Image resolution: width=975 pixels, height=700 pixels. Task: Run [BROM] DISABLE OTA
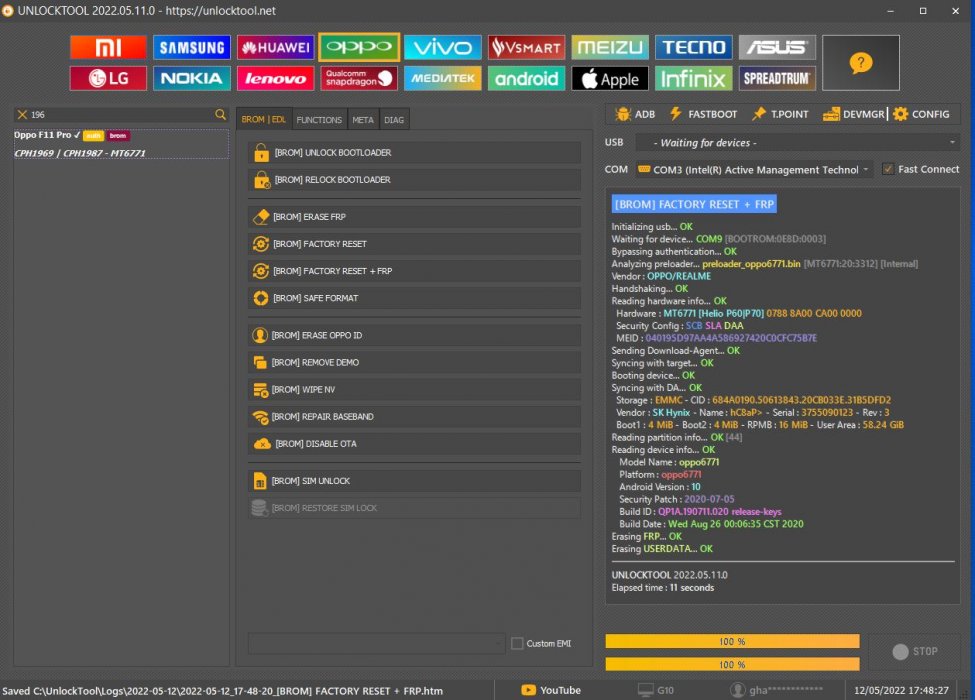415,444
